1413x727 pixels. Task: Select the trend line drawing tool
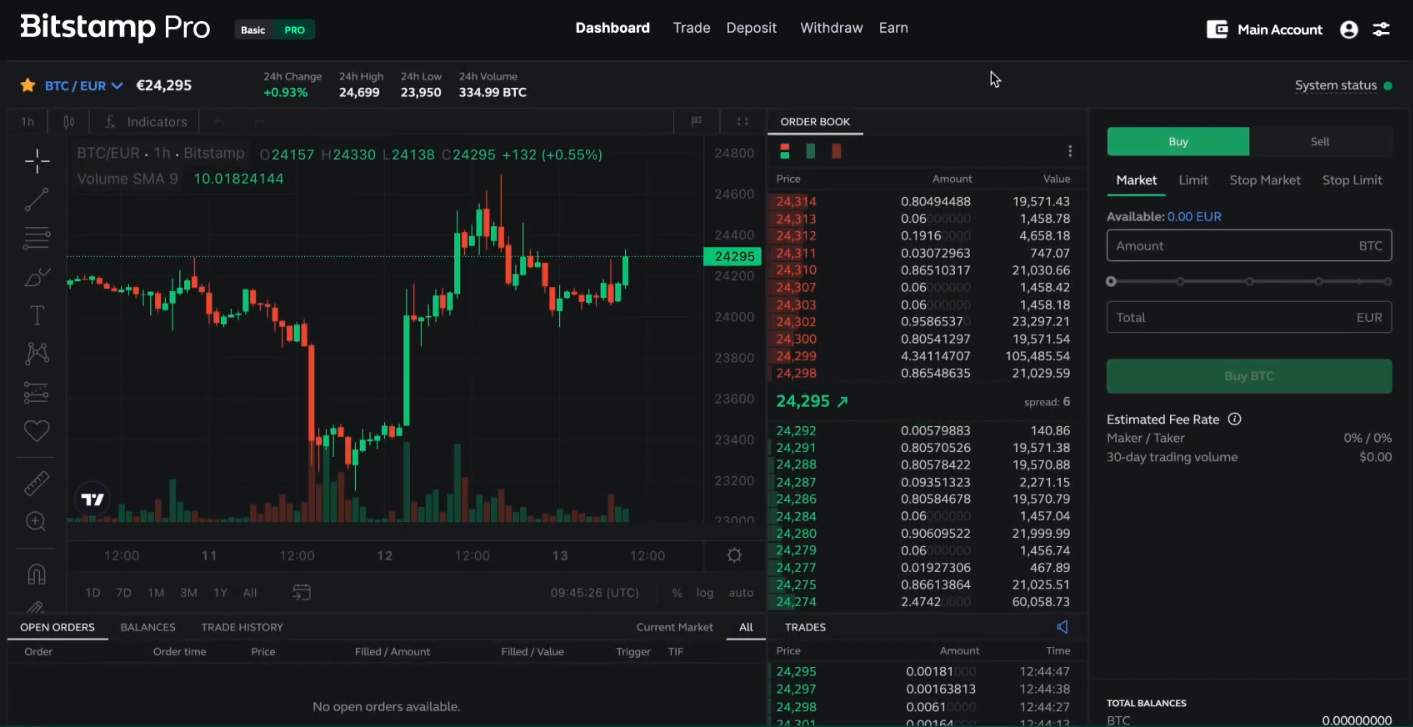coord(37,200)
